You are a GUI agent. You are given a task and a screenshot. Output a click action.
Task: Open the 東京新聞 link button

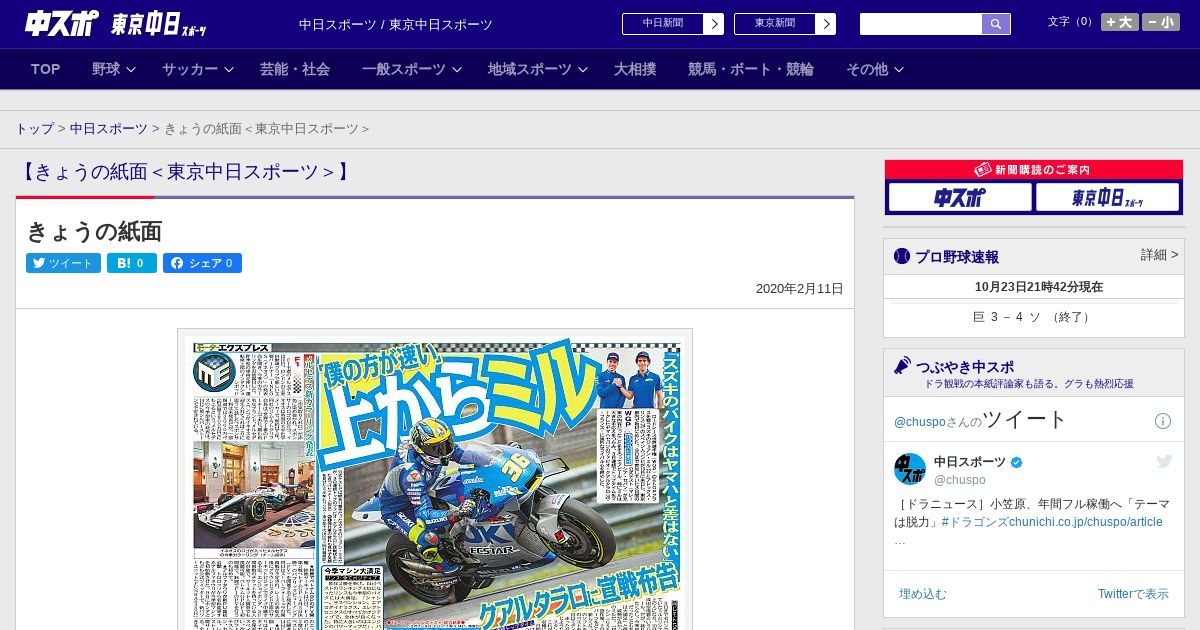775,24
